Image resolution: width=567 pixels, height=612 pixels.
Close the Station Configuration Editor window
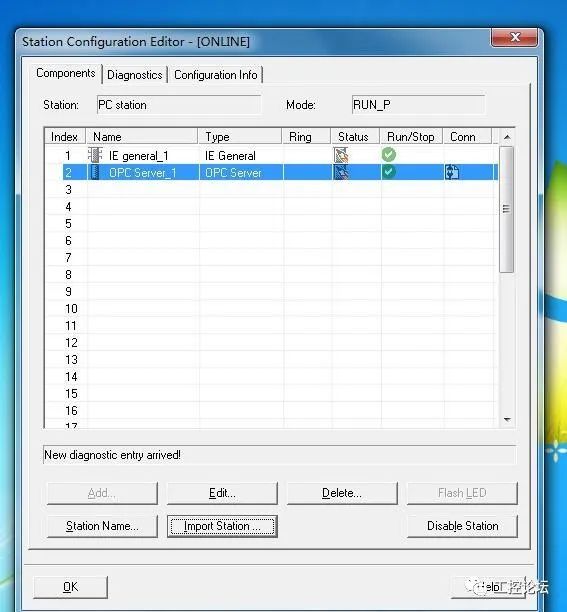tap(515, 37)
